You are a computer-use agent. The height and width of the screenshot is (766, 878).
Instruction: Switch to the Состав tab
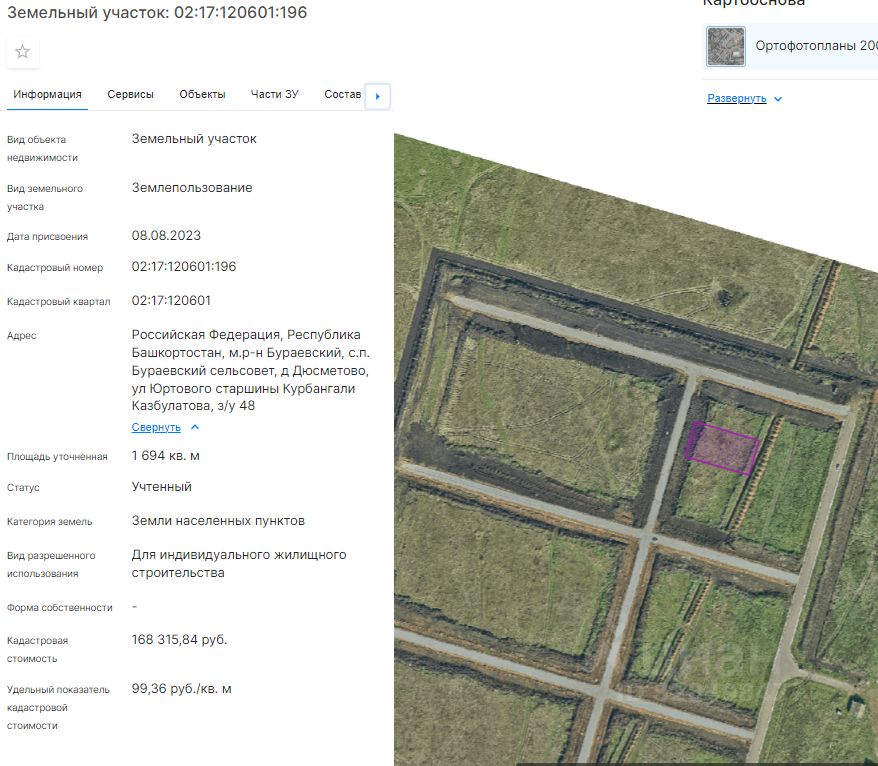(x=342, y=95)
